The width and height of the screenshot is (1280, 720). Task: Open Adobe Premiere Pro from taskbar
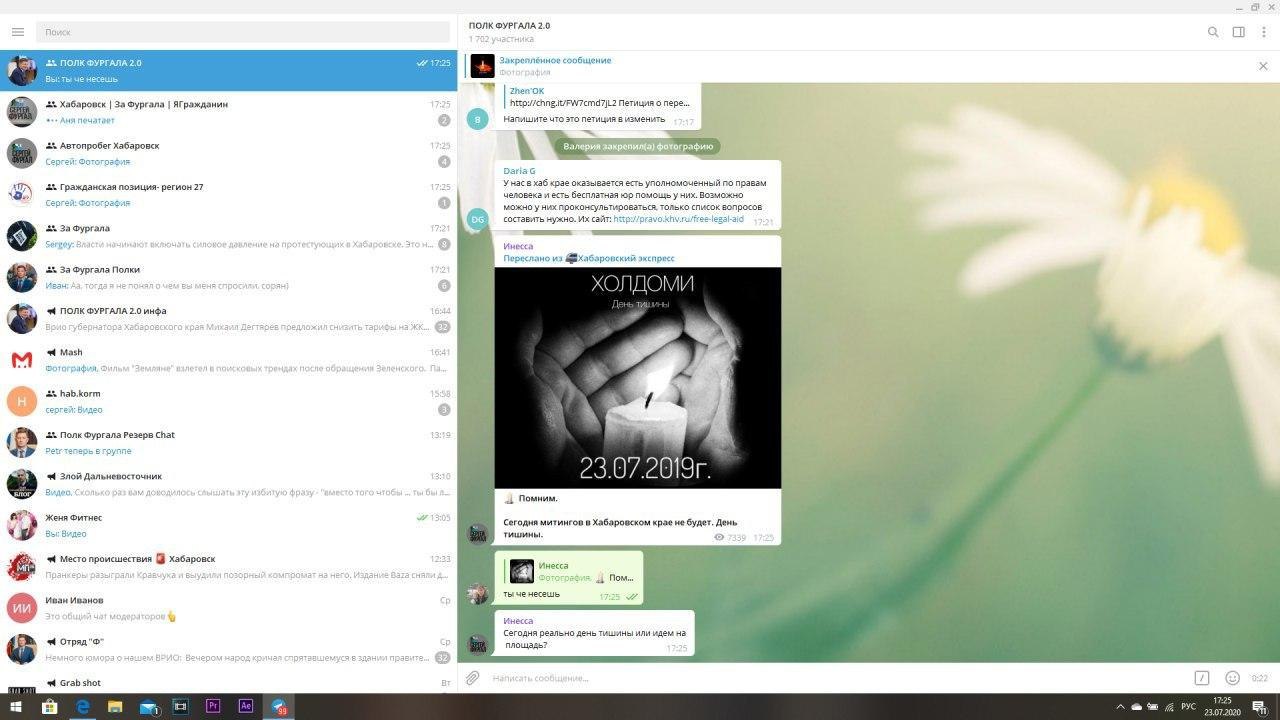click(213, 706)
